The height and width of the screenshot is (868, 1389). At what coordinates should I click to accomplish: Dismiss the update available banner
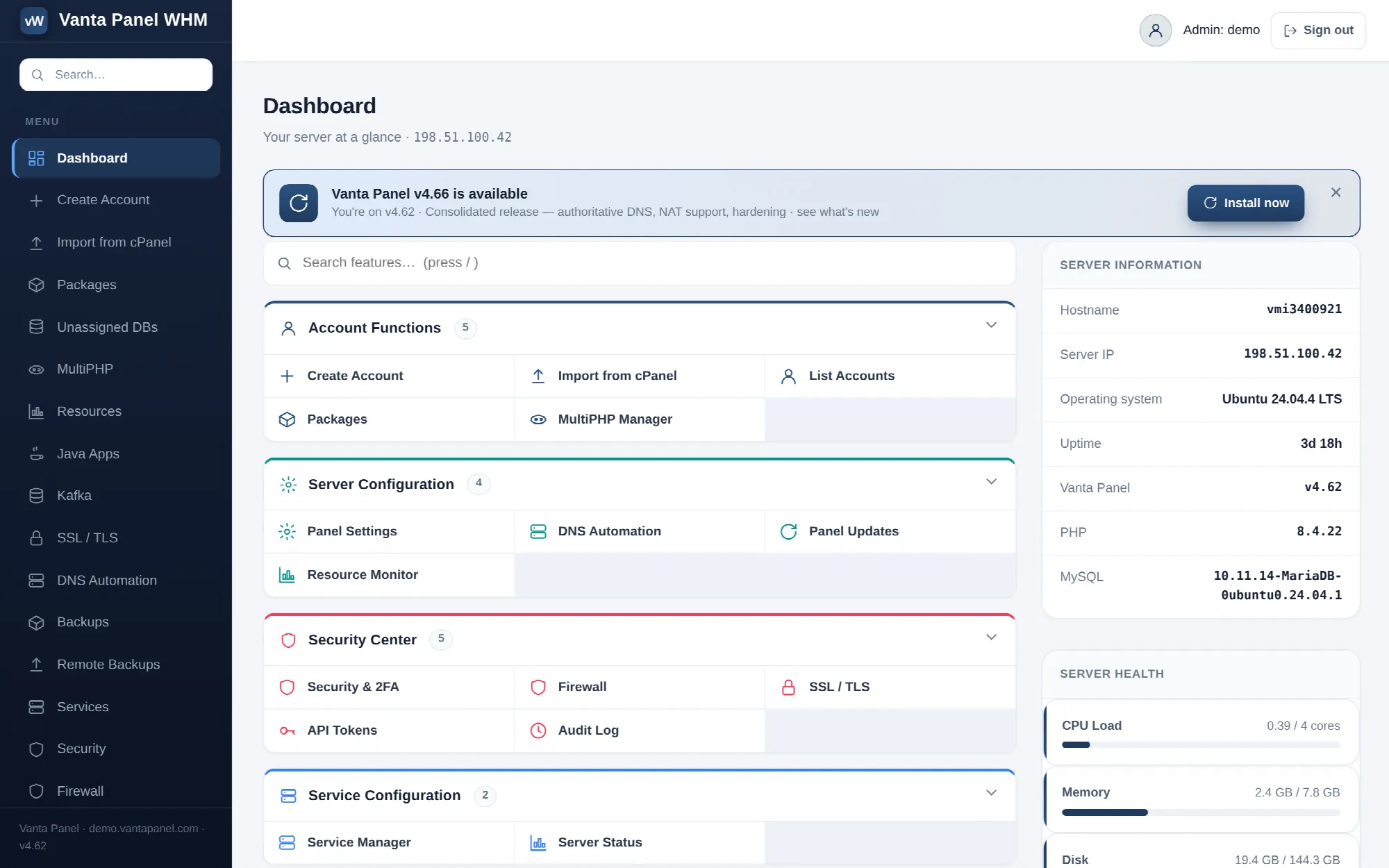(1336, 192)
